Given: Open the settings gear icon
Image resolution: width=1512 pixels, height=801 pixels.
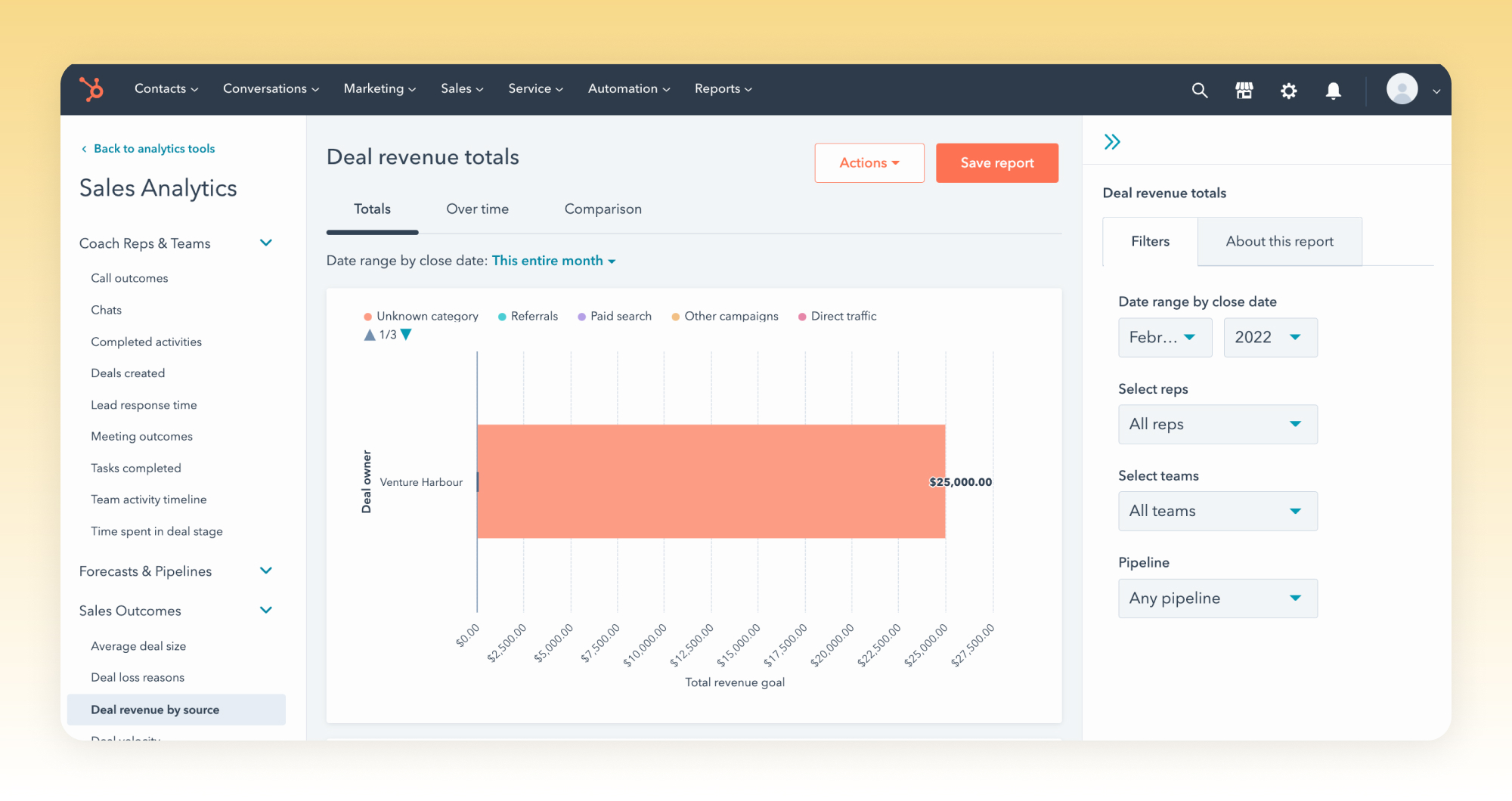Looking at the screenshot, I should pos(1289,91).
